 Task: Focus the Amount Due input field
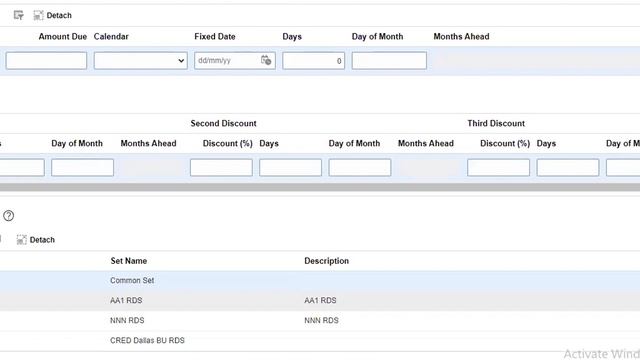pyautogui.click(x=47, y=60)
